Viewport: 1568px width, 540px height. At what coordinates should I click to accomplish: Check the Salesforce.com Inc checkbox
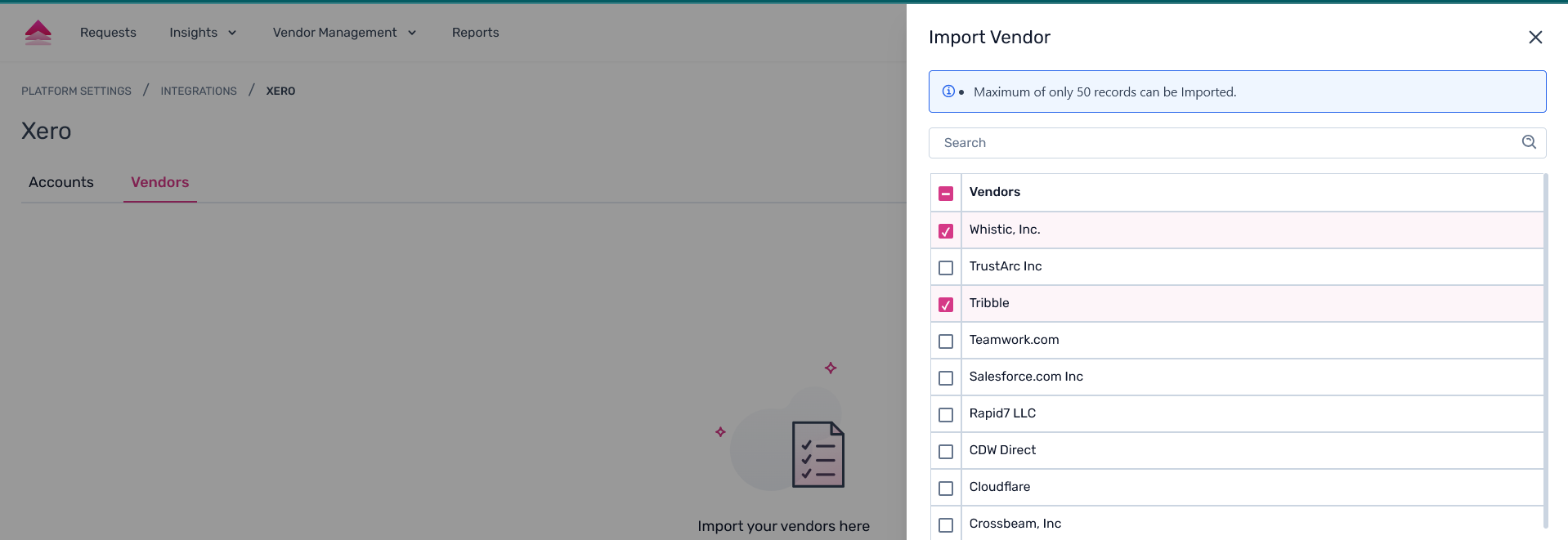[x=946, y=378]
